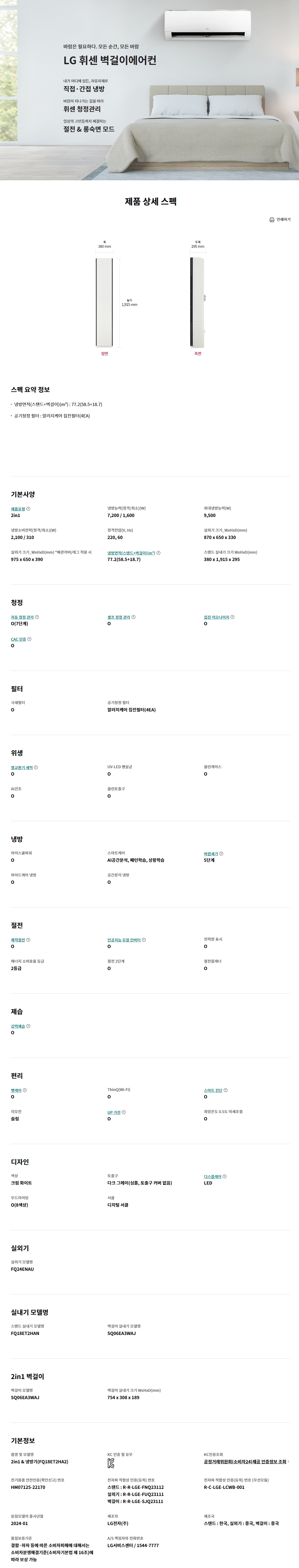Select the side view (측면) product image
The image size is (299, 1568).
[198, 302]
